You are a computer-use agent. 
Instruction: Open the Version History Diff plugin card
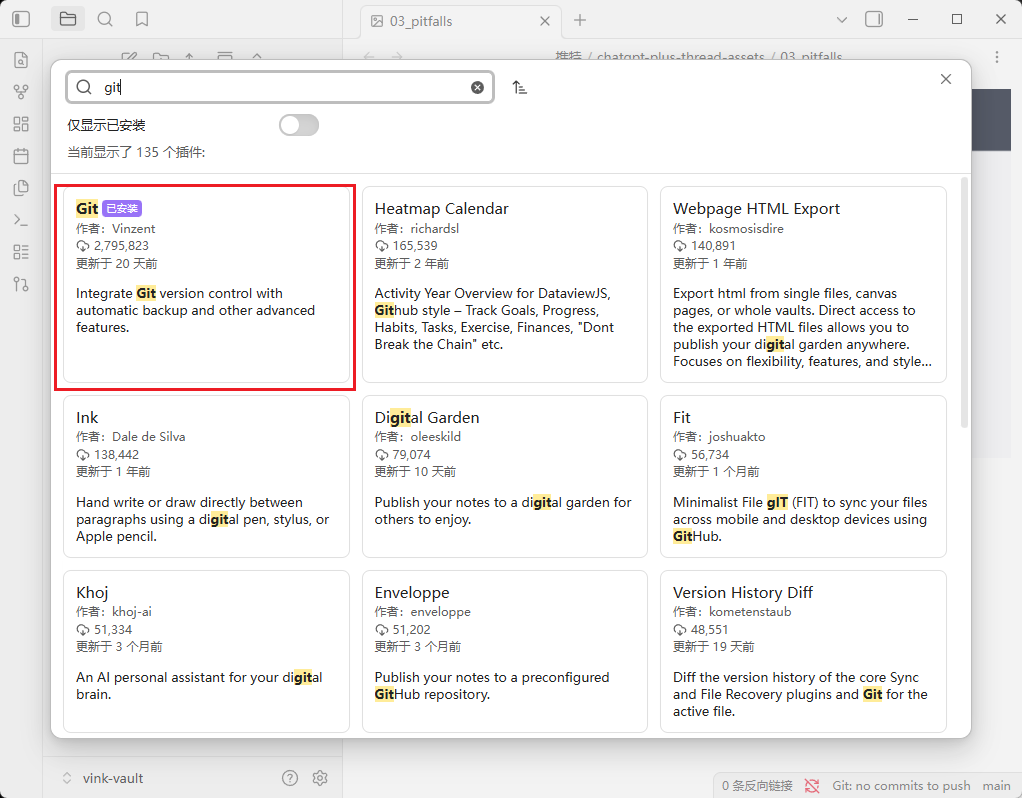(x=803, y=651)
